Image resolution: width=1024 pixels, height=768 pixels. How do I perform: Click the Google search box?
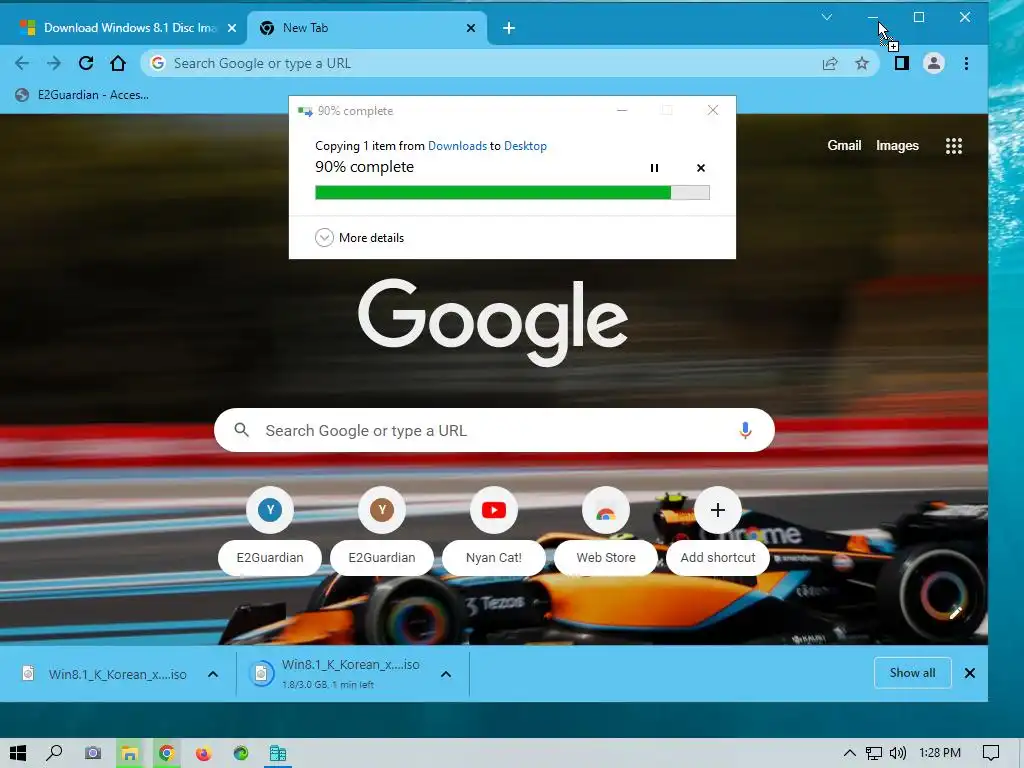pyautogui.click(x=494, y=430)
